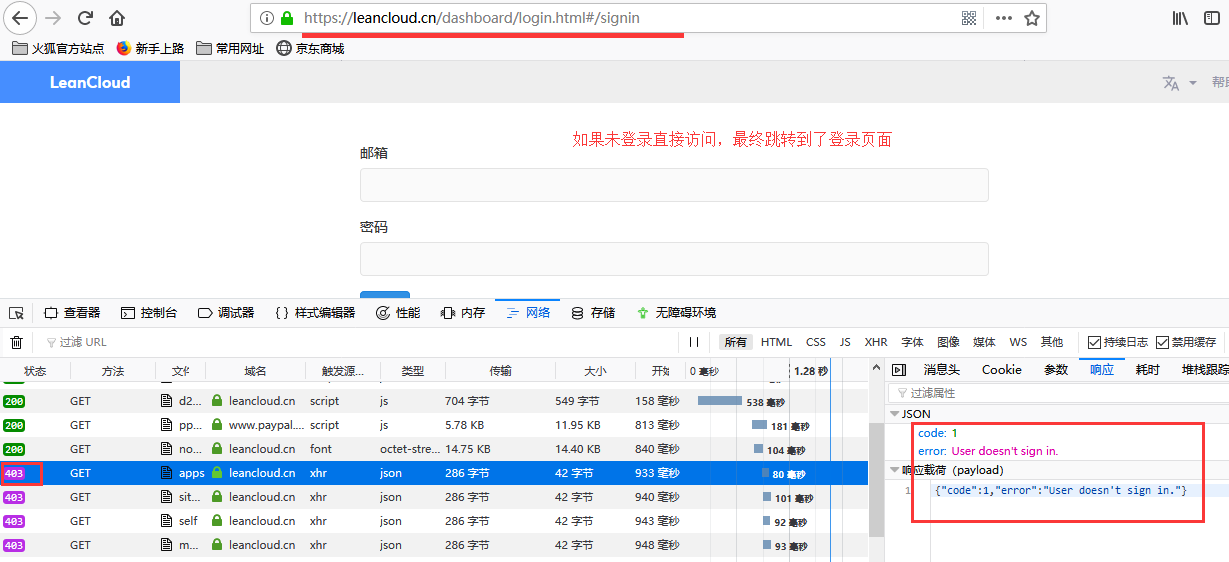The image size is (1229, 562).
Task: Clear network log with the trash icon
Action: point(17,342)
